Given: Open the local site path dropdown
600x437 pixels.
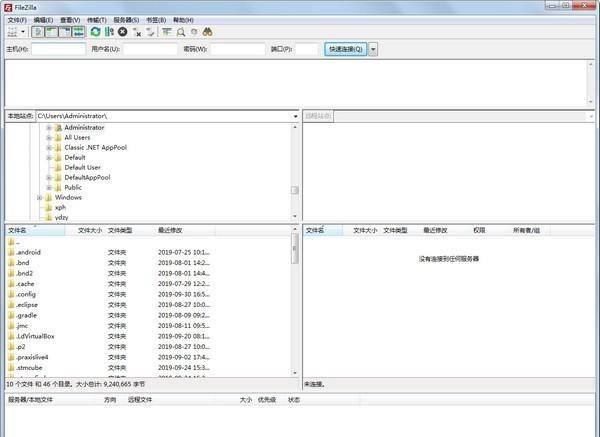Looking at the screenshot, I should point(295,116).
